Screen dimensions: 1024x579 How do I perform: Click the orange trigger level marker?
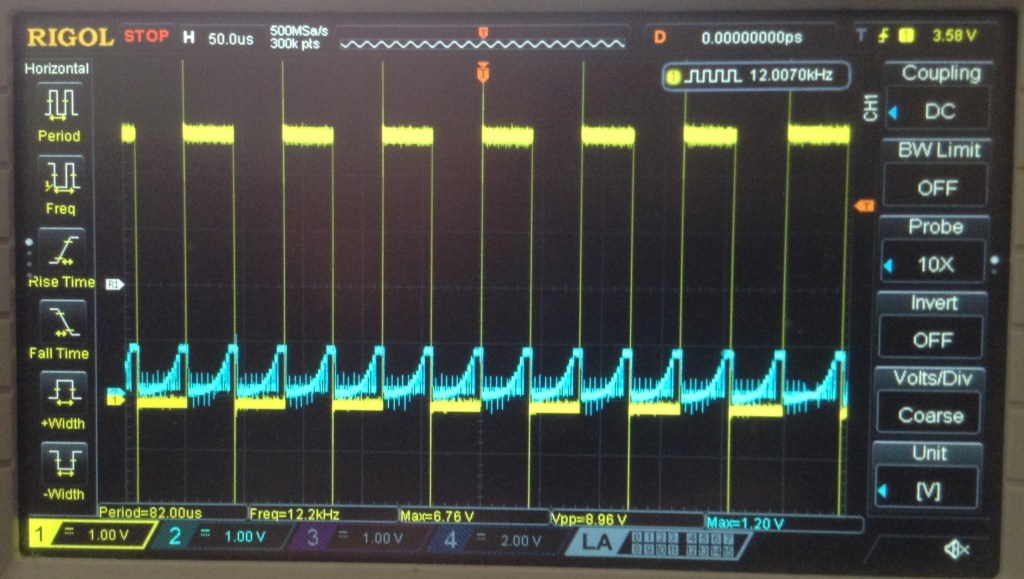click(x=864, y=206)
